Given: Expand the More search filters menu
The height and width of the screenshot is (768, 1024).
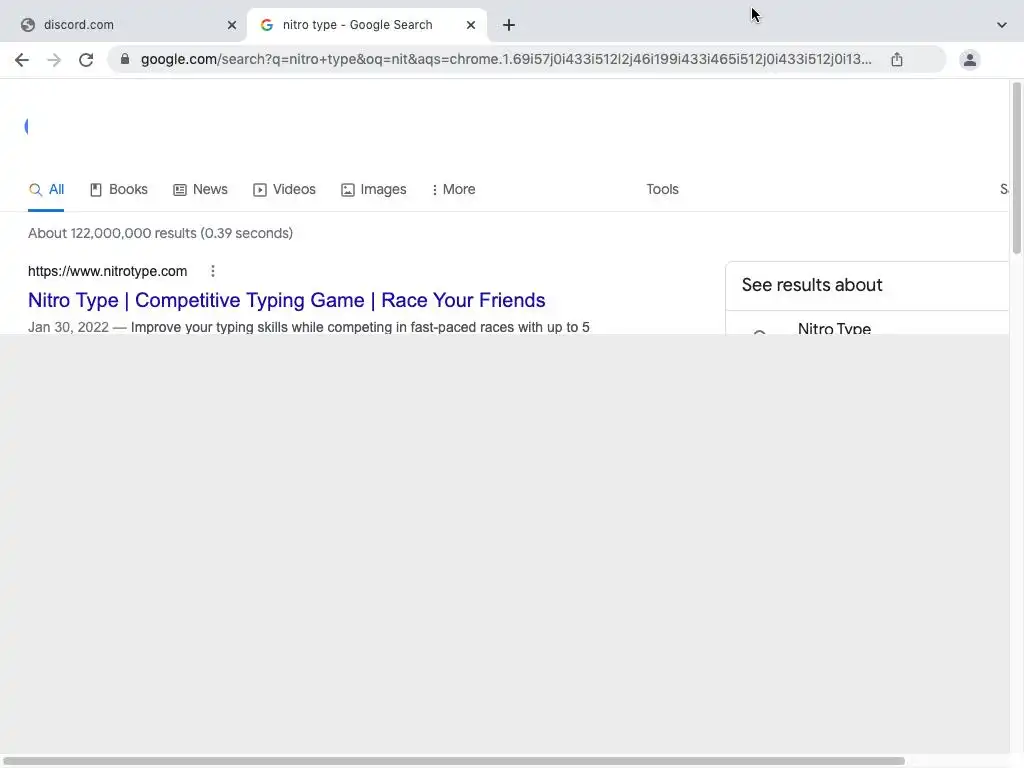Looking at the screenshot, I should pos(453,189).
